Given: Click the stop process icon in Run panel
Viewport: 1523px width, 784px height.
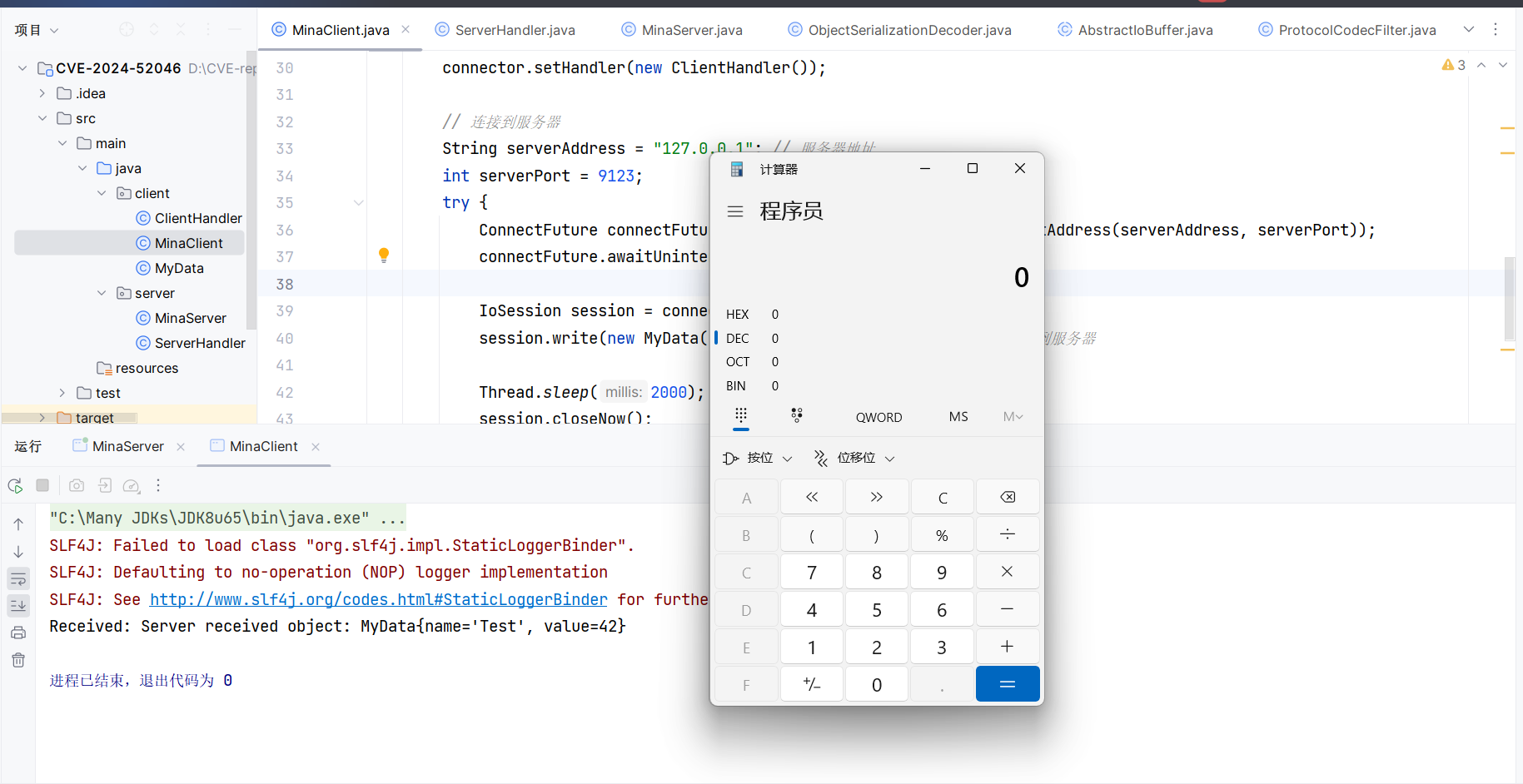Looking at the screenshot, I should [x=42, y=486].
